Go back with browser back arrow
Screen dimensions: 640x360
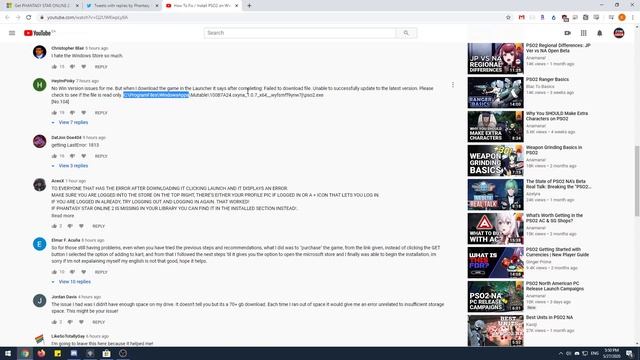point(7,18)
